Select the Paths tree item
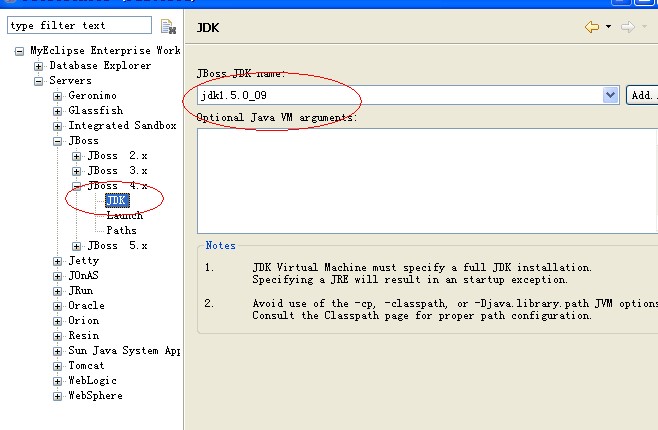This screenshot has height=430, width=658. [x=121, y=230]
